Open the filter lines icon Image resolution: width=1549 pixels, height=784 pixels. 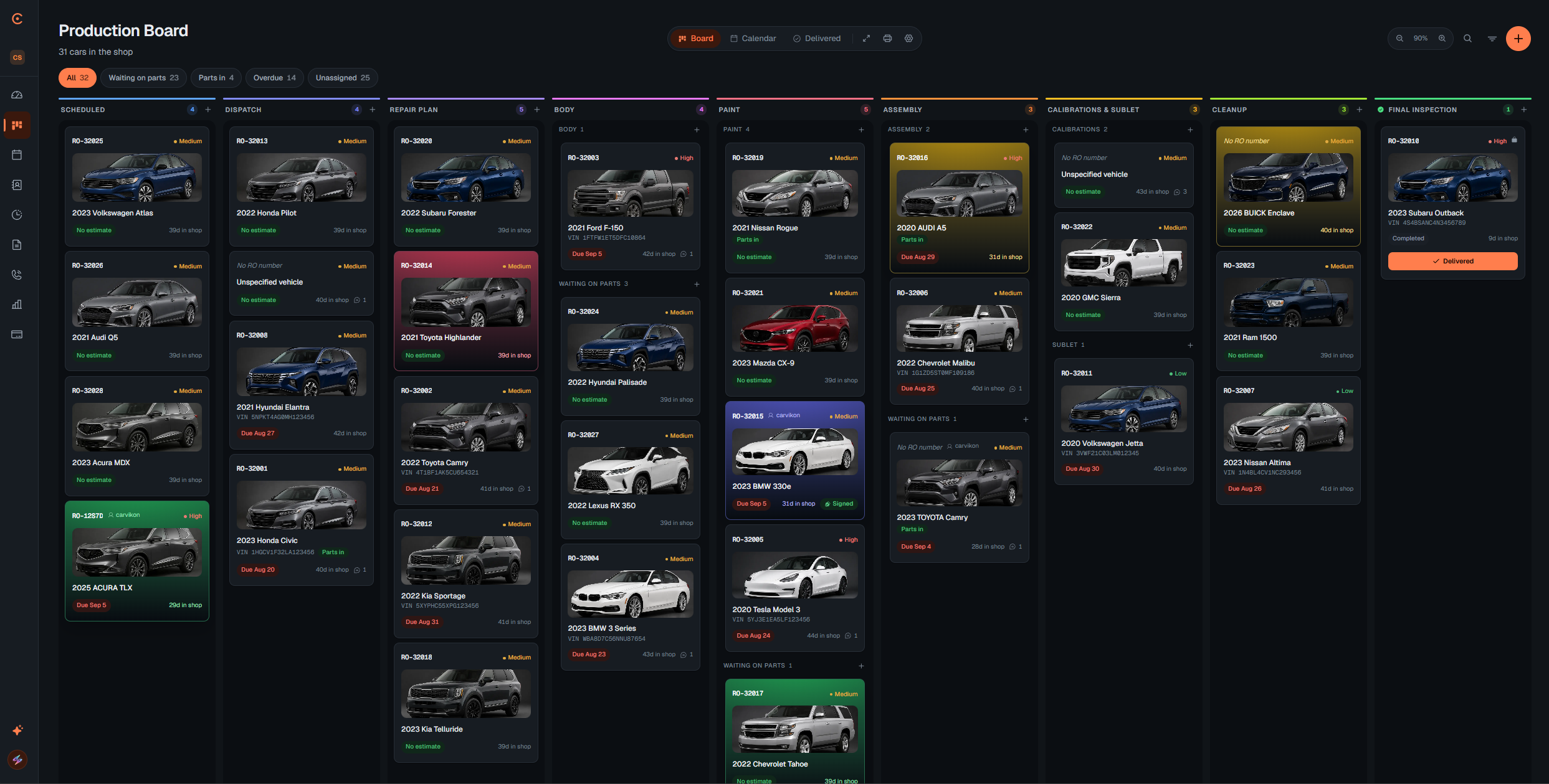[x=1492, y=39]
